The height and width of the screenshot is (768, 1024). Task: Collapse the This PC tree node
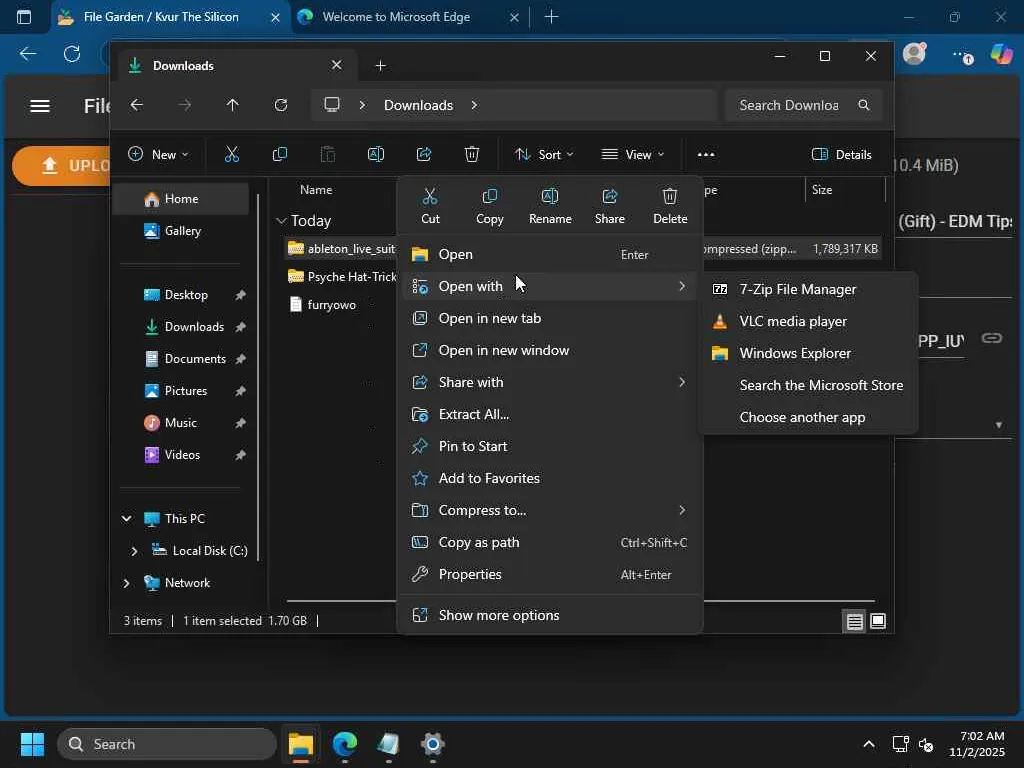click(x=127, y=519)
